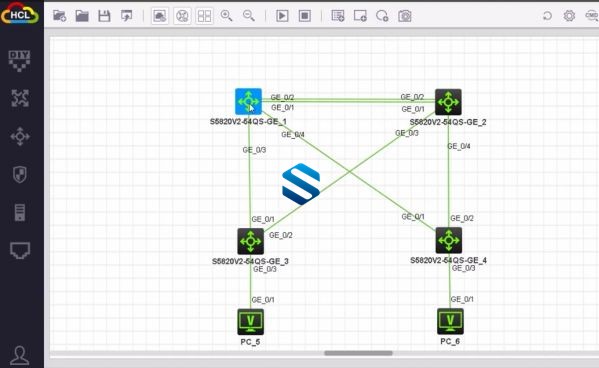Image resolution: width=599 pixels, height=368 pixels.
Task: Select firewall shield category in sidebar
Action: point(20,175)
